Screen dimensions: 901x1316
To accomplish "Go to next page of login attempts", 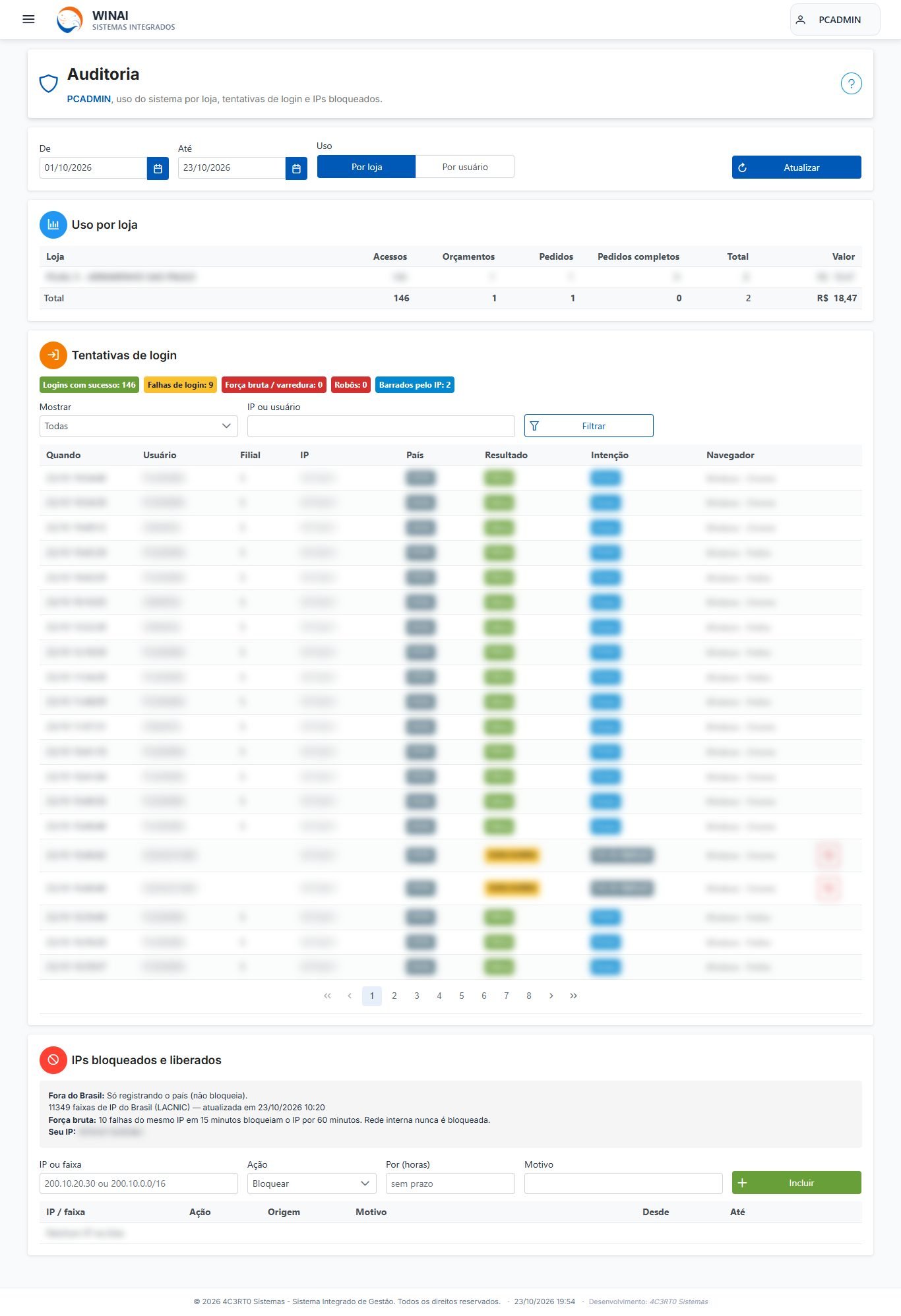I will coord(551,996).
